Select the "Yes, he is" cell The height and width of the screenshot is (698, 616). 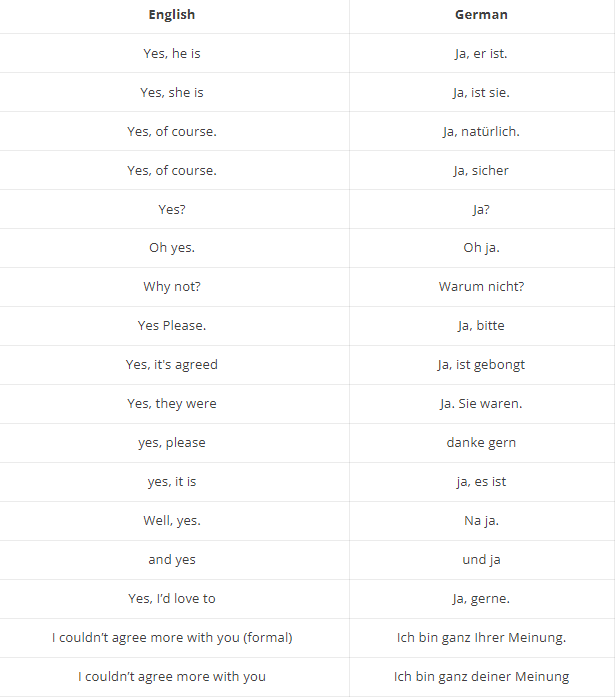(172, 53)
